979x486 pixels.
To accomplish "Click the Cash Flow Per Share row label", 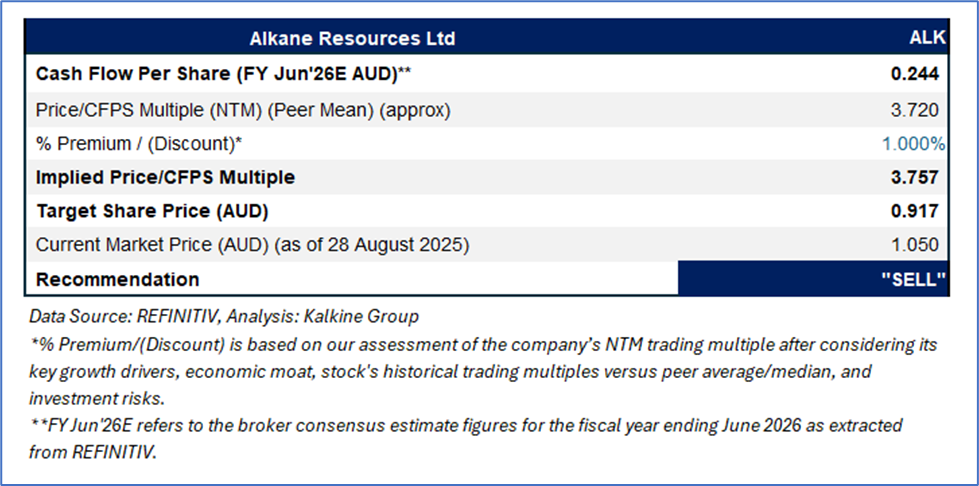I will tap(224, 74).
